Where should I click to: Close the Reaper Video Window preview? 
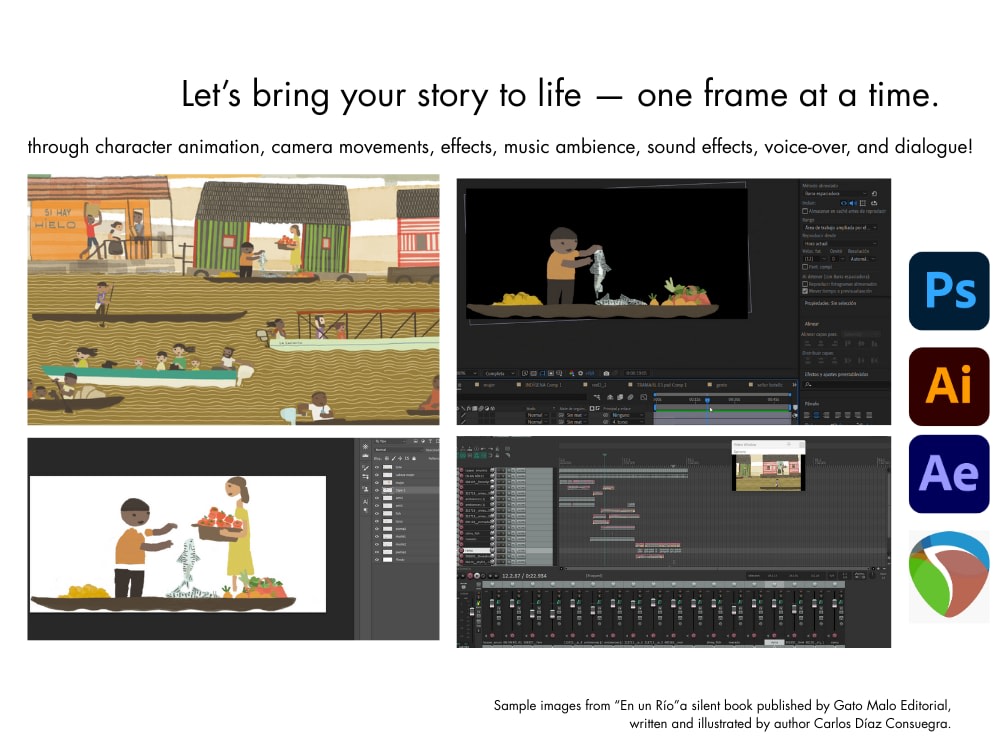click(x=801, y=444)
